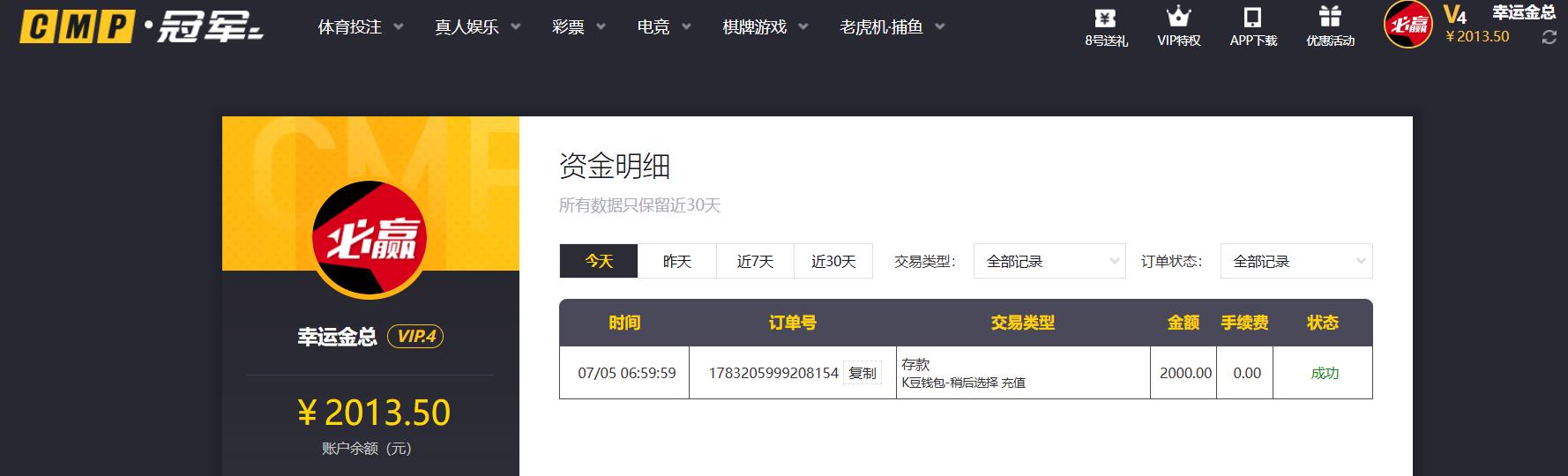Viewport: 1568px width, 476px height.
Task: Click the 金额 column header
Action: click(x=1183, y=323)
